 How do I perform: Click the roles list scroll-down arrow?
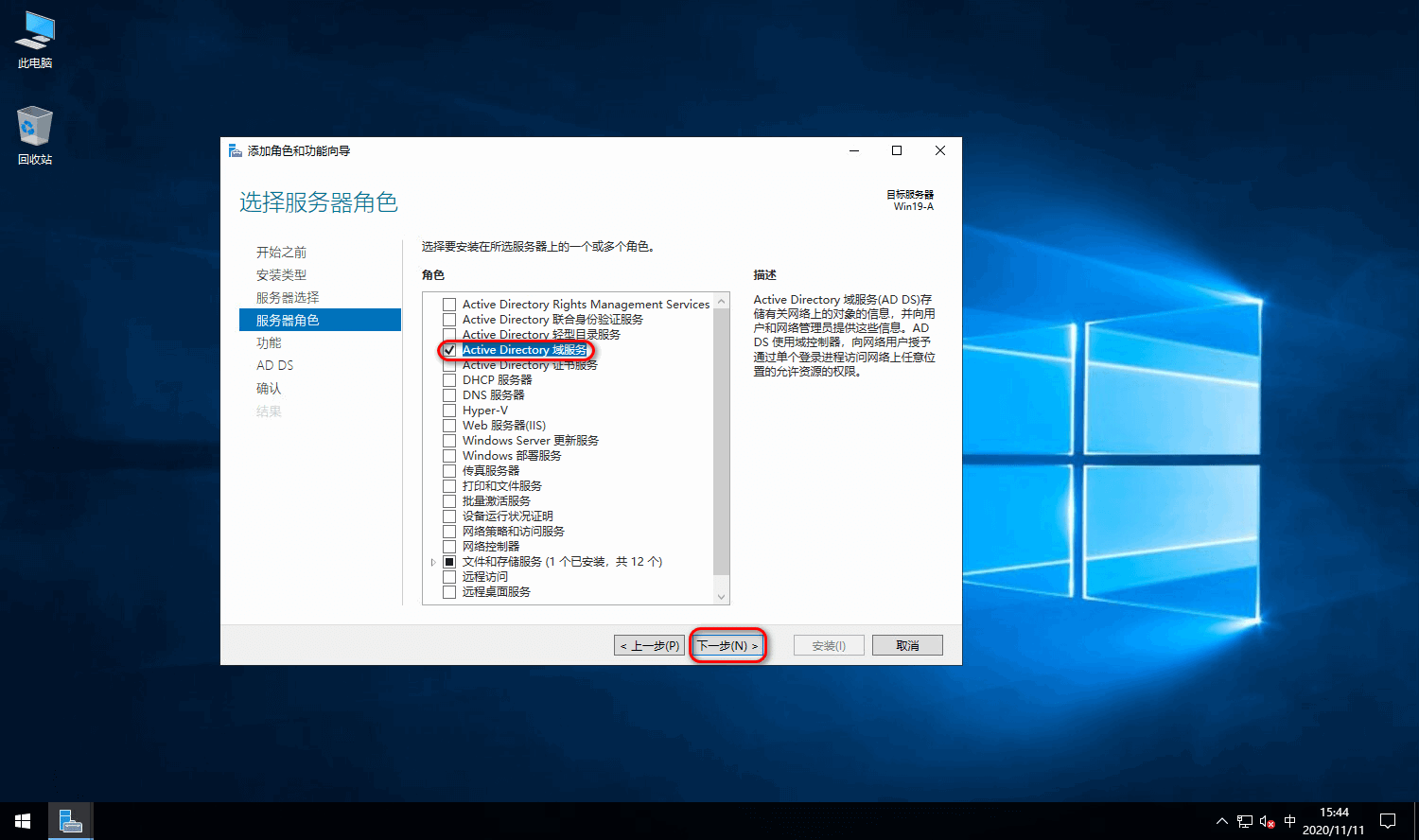point(722,597)
